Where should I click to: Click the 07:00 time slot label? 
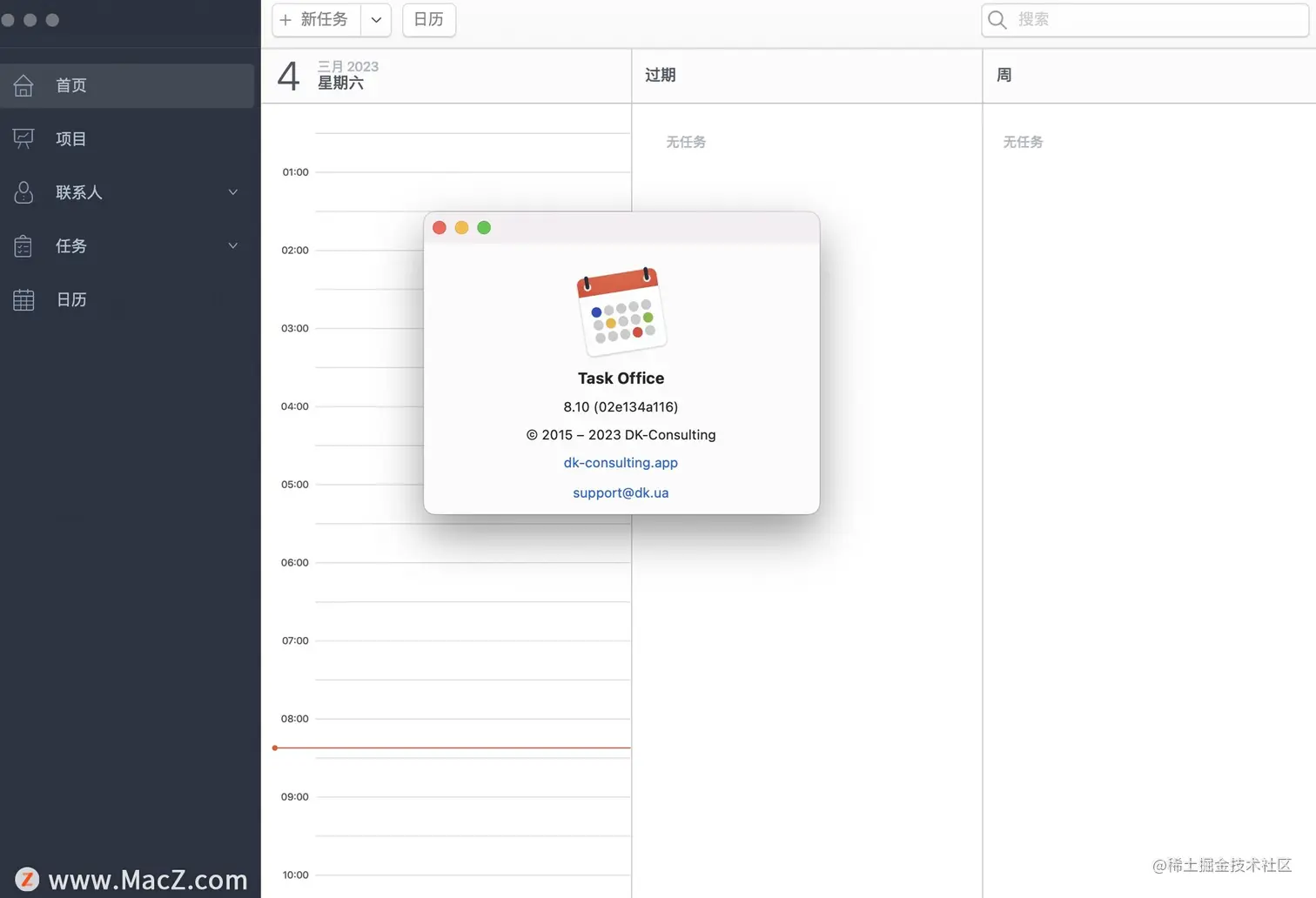pyautogui.click(x=295, y=641)
